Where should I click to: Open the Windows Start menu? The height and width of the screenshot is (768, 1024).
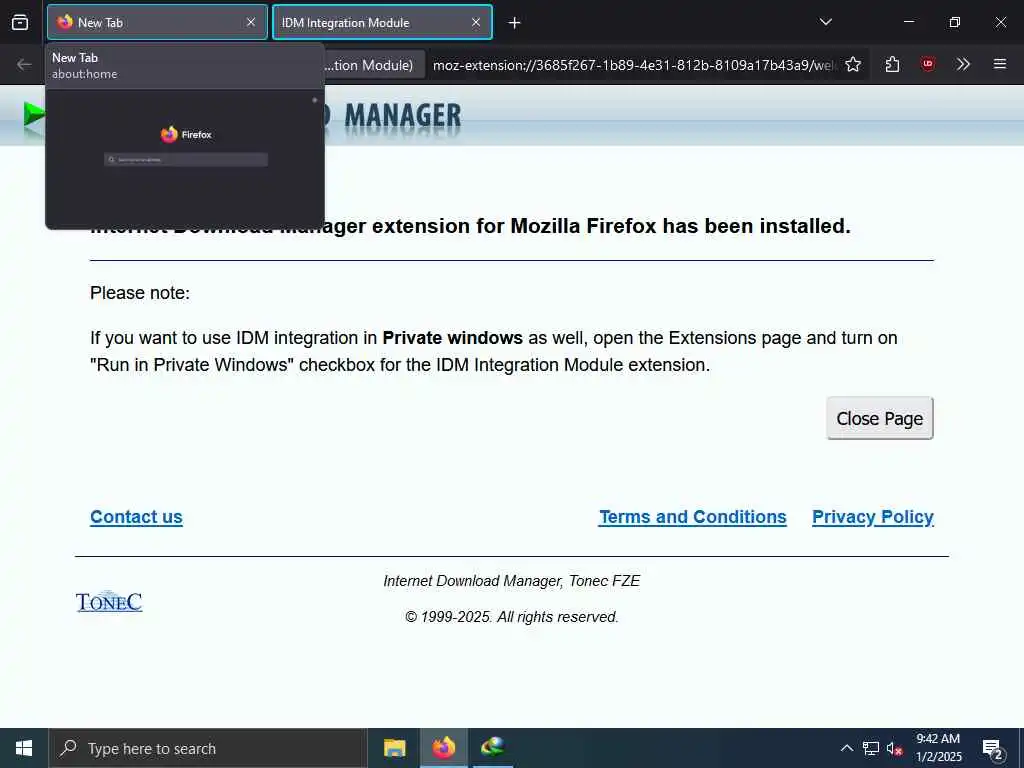click(x=24, y=748)
